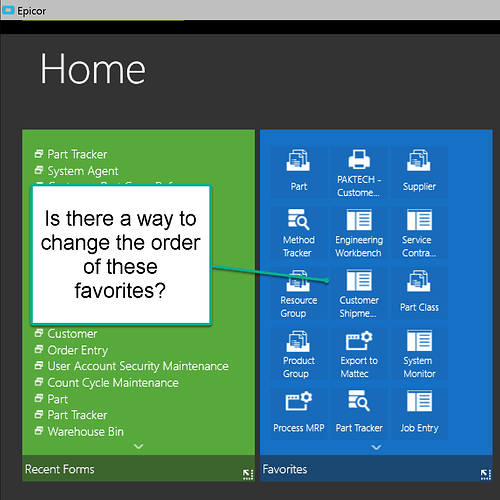The height and width of the screenshot is (500, 500).
Task: Show more favorites using the down chevron
Action: point(376,447)
